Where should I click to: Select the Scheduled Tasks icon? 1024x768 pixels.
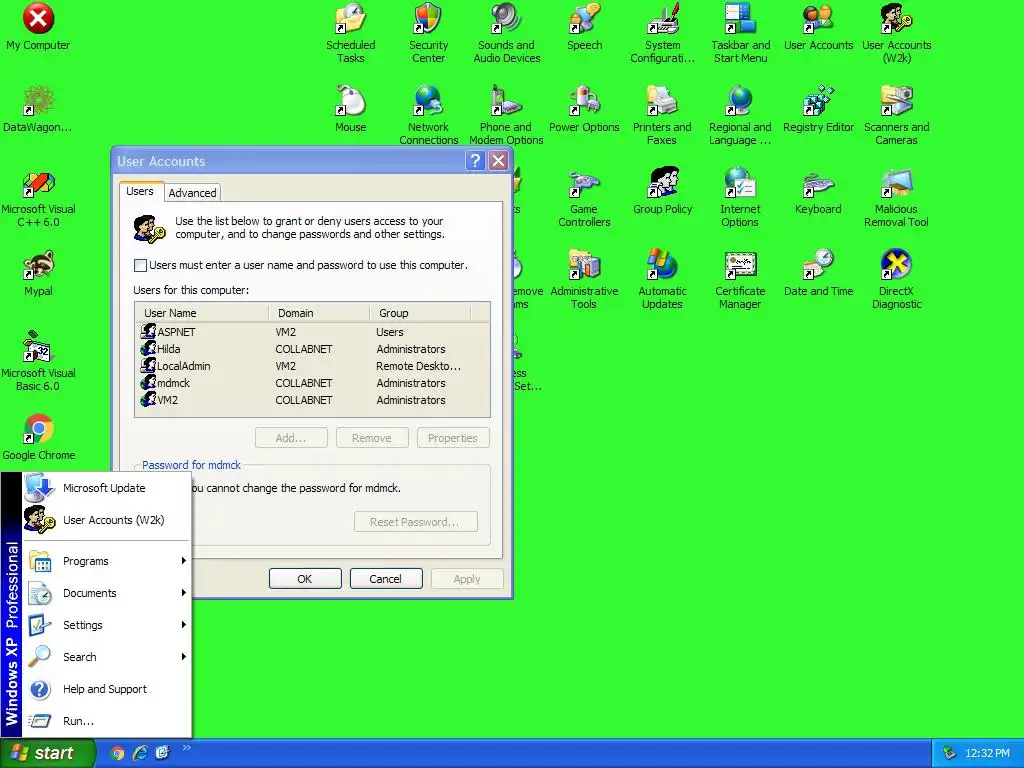coord(351,33)
